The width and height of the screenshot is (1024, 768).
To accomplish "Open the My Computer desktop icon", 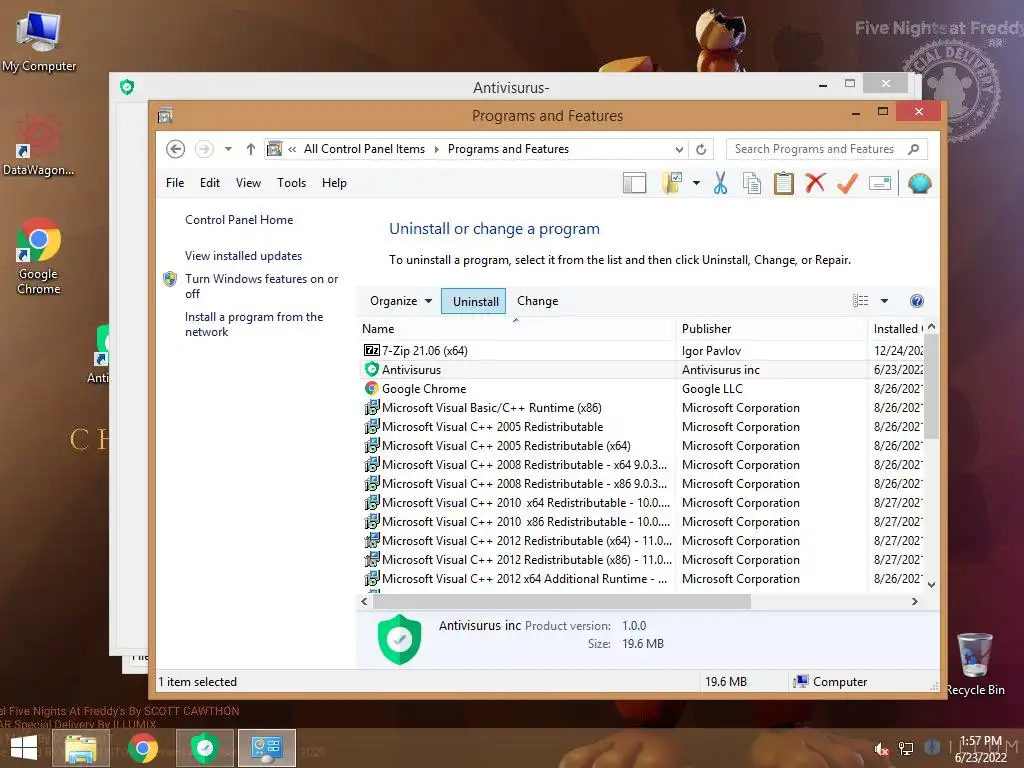I will [39, 42].
